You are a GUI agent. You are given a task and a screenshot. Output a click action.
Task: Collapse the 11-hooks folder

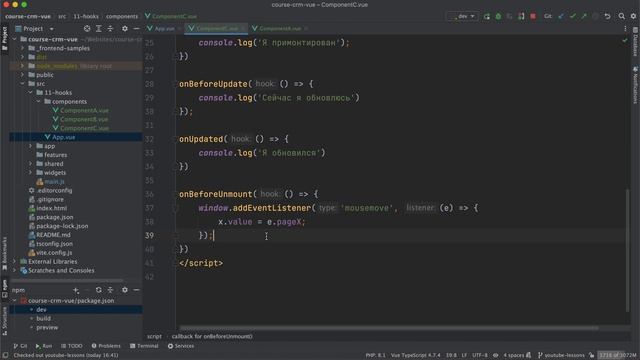coord(30,93)
